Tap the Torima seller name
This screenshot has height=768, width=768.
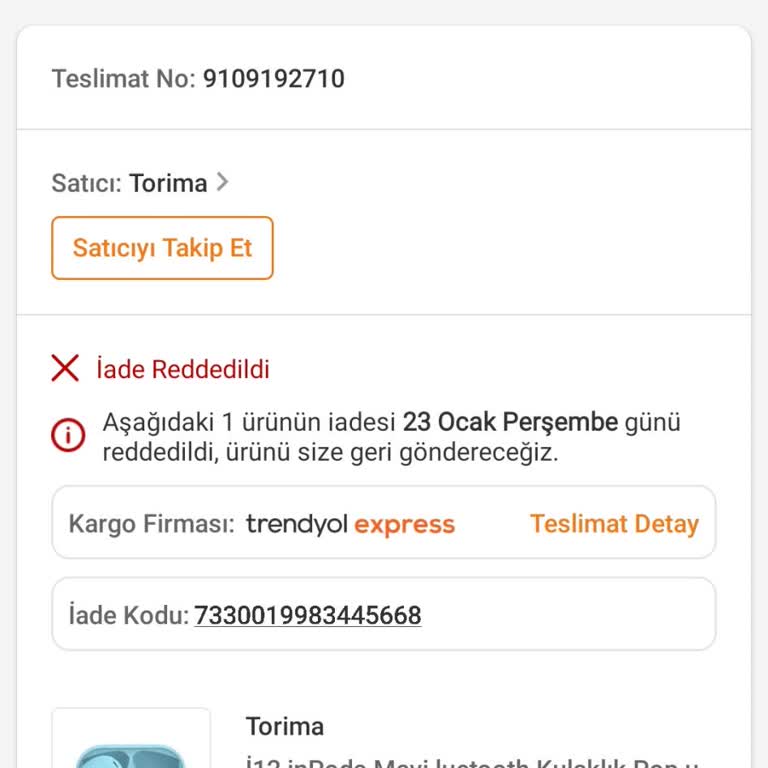coord(168,183)
